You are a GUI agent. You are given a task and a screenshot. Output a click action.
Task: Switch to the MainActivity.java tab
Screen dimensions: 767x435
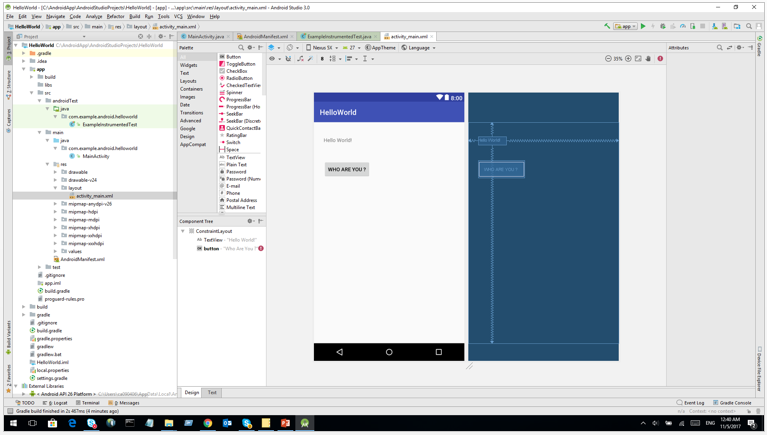pyautogui.click(x=205, y=36)
